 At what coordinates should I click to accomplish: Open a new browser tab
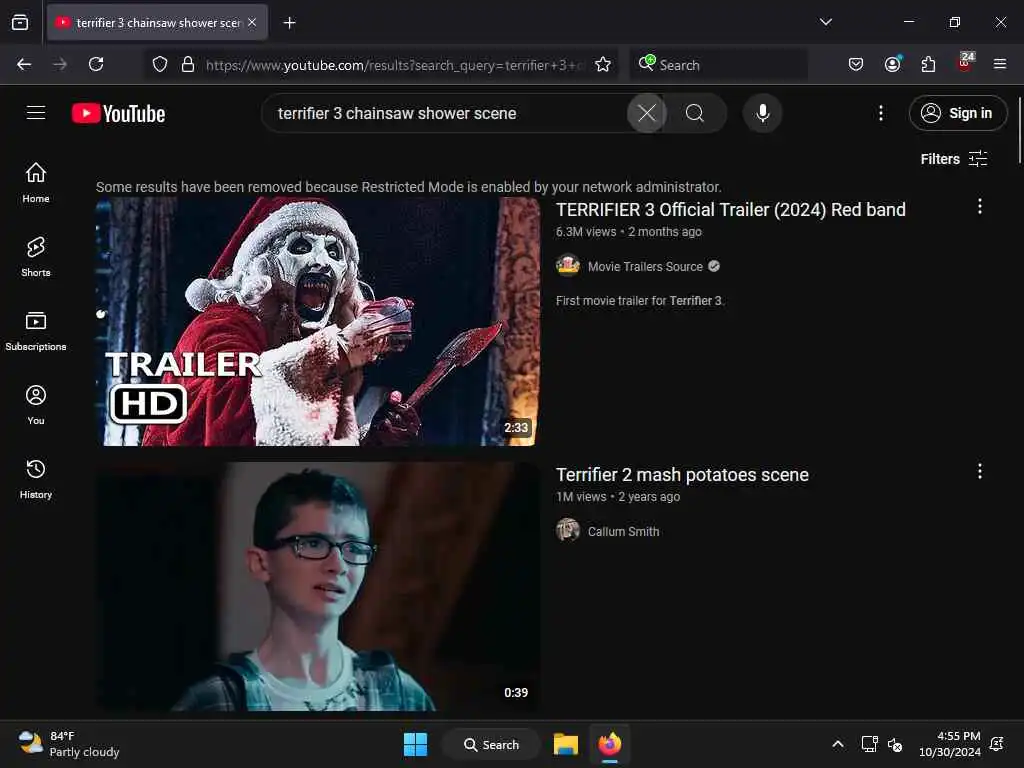[x=289, y=23]
